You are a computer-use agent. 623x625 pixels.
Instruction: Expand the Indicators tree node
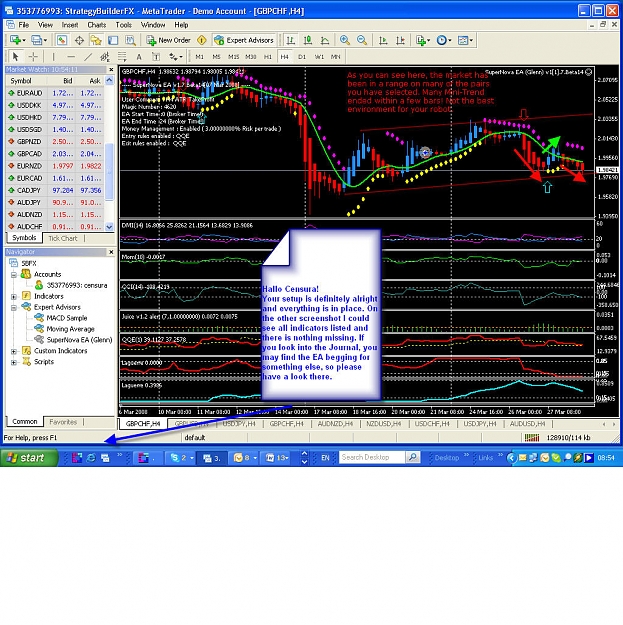click(14, 297)
